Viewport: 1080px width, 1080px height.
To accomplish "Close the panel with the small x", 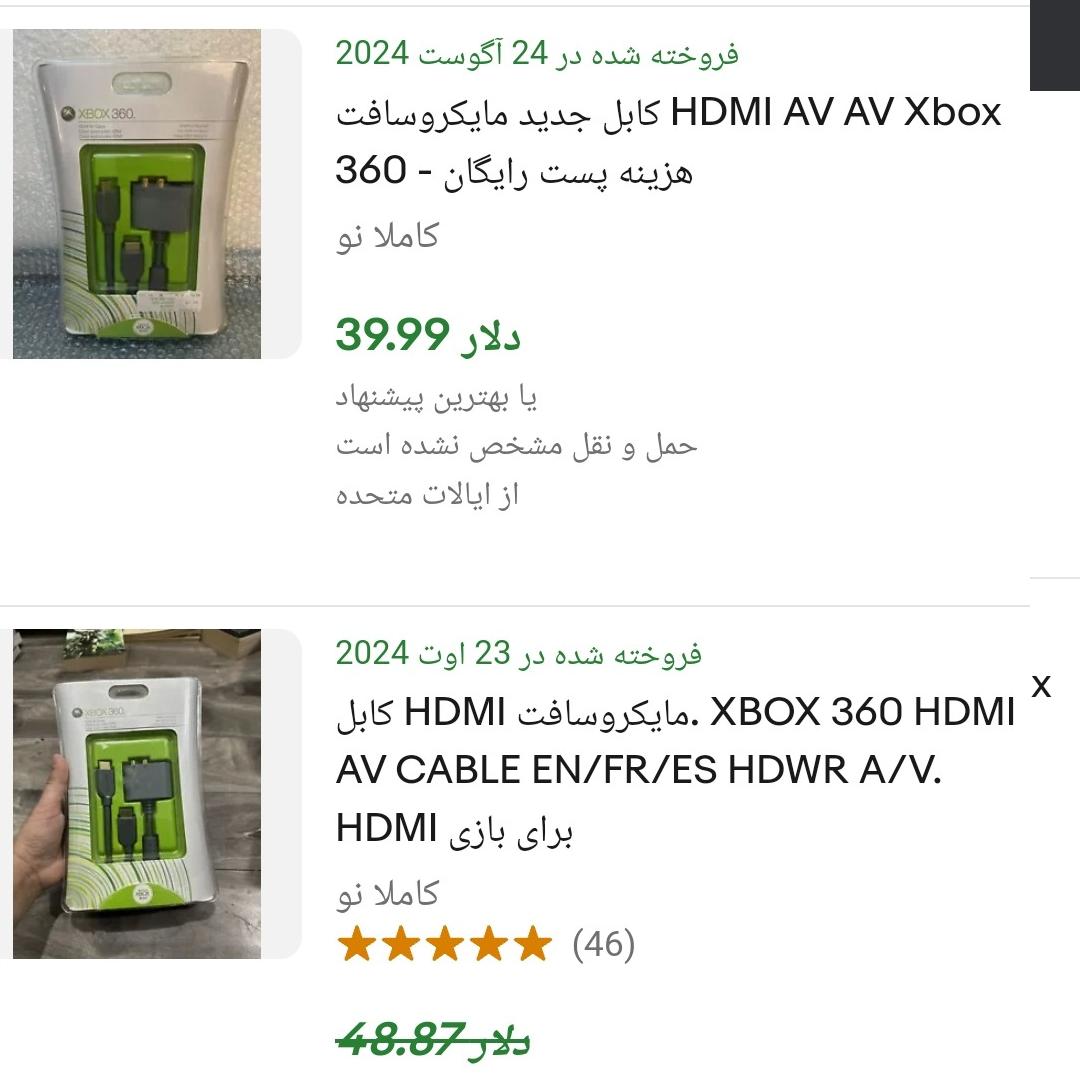I will (x=1041, y=686).
